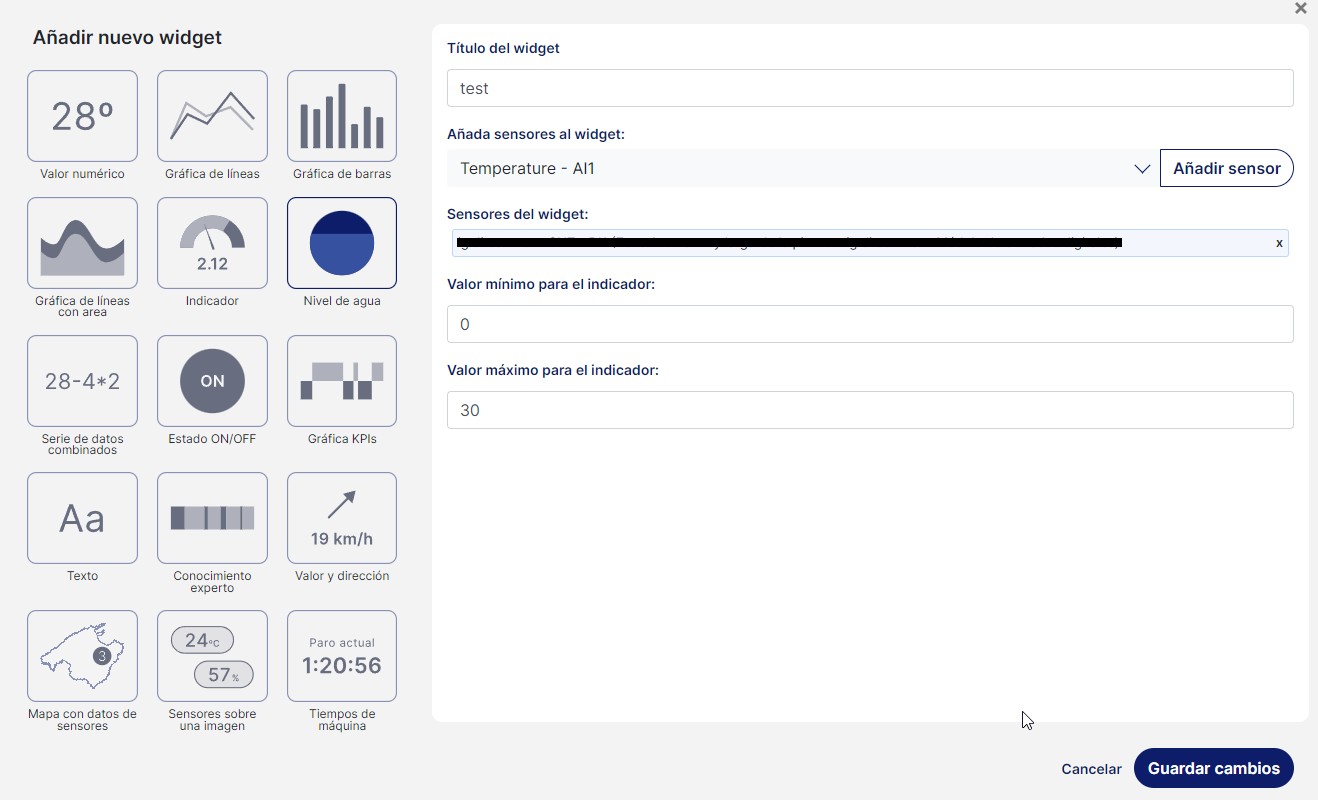
Task: Choose the Gráfica KPIs widget
Action: [342, 381]
